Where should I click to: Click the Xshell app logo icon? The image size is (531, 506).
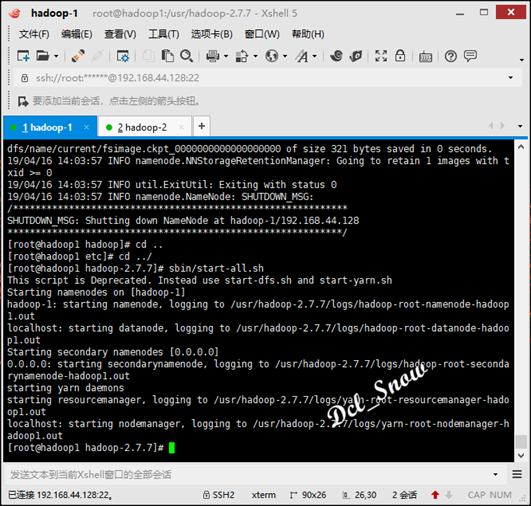click(x=15, y=14)
